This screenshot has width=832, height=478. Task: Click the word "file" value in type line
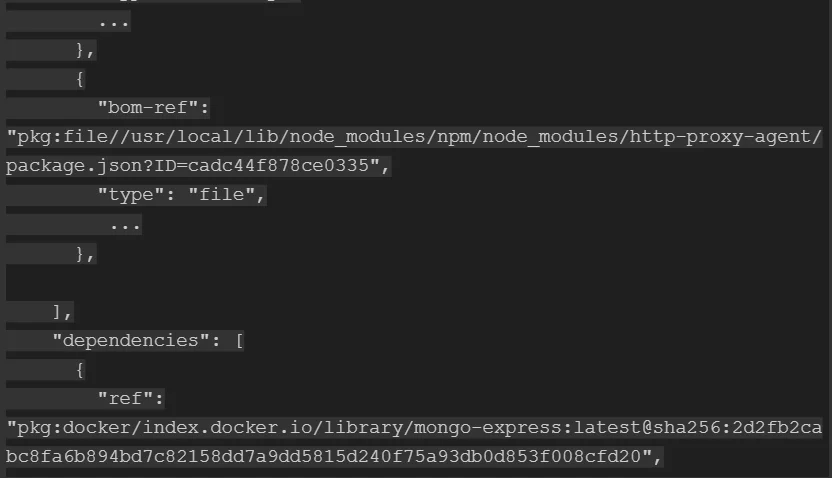[221, 195]
